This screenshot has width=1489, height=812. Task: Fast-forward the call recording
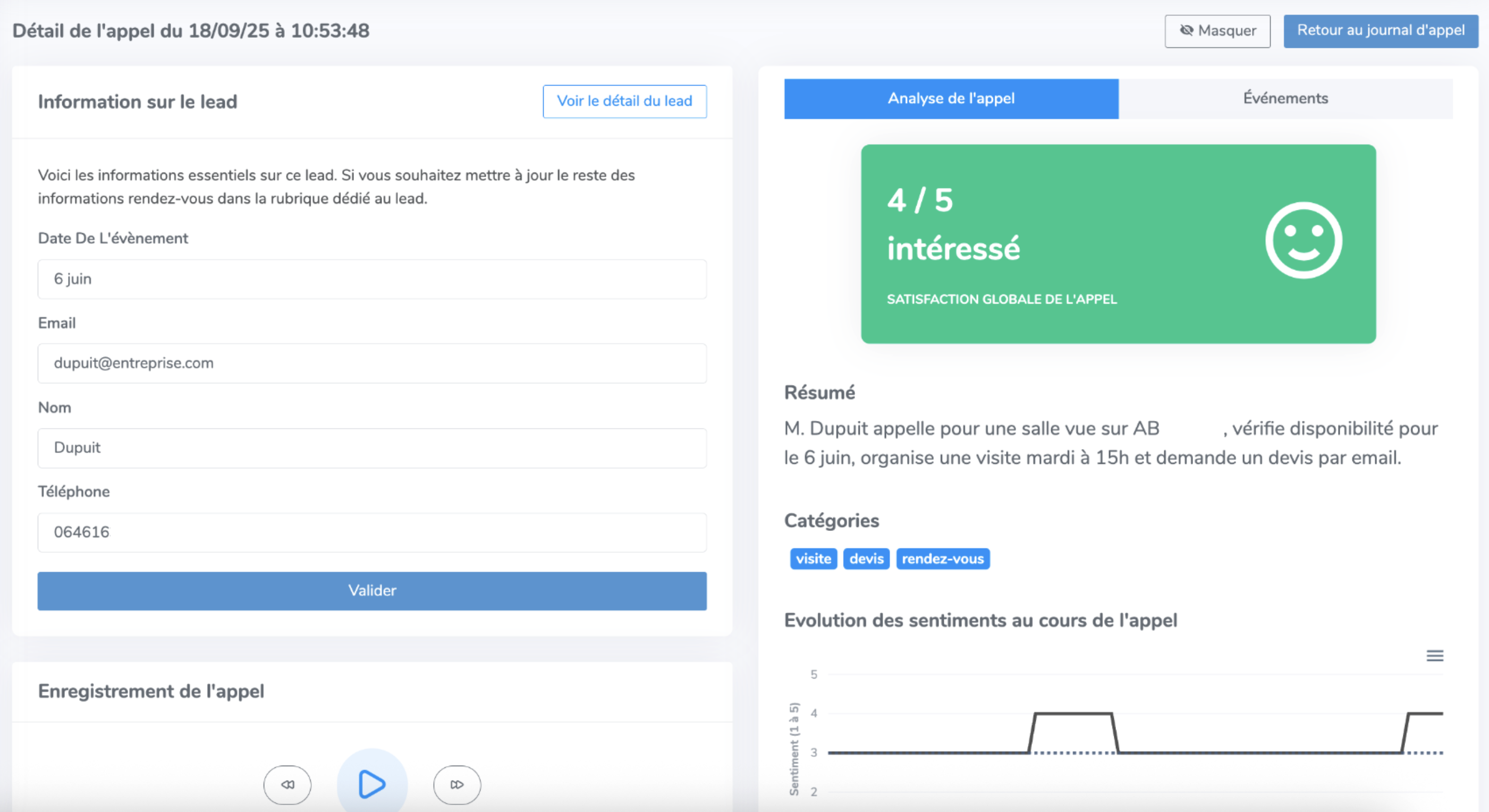tap(456, 784)
